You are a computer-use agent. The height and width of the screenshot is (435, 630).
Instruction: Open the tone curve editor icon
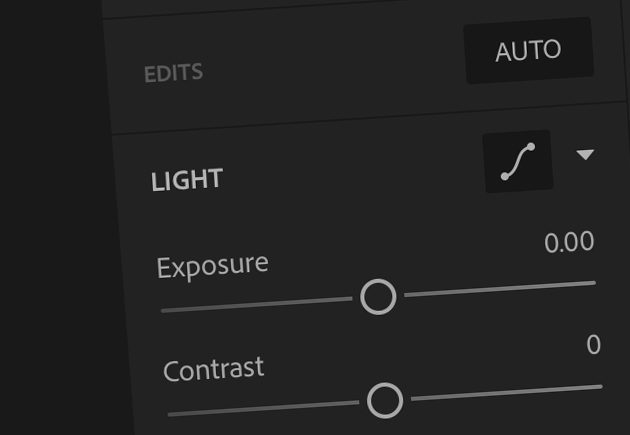point(518,161)
